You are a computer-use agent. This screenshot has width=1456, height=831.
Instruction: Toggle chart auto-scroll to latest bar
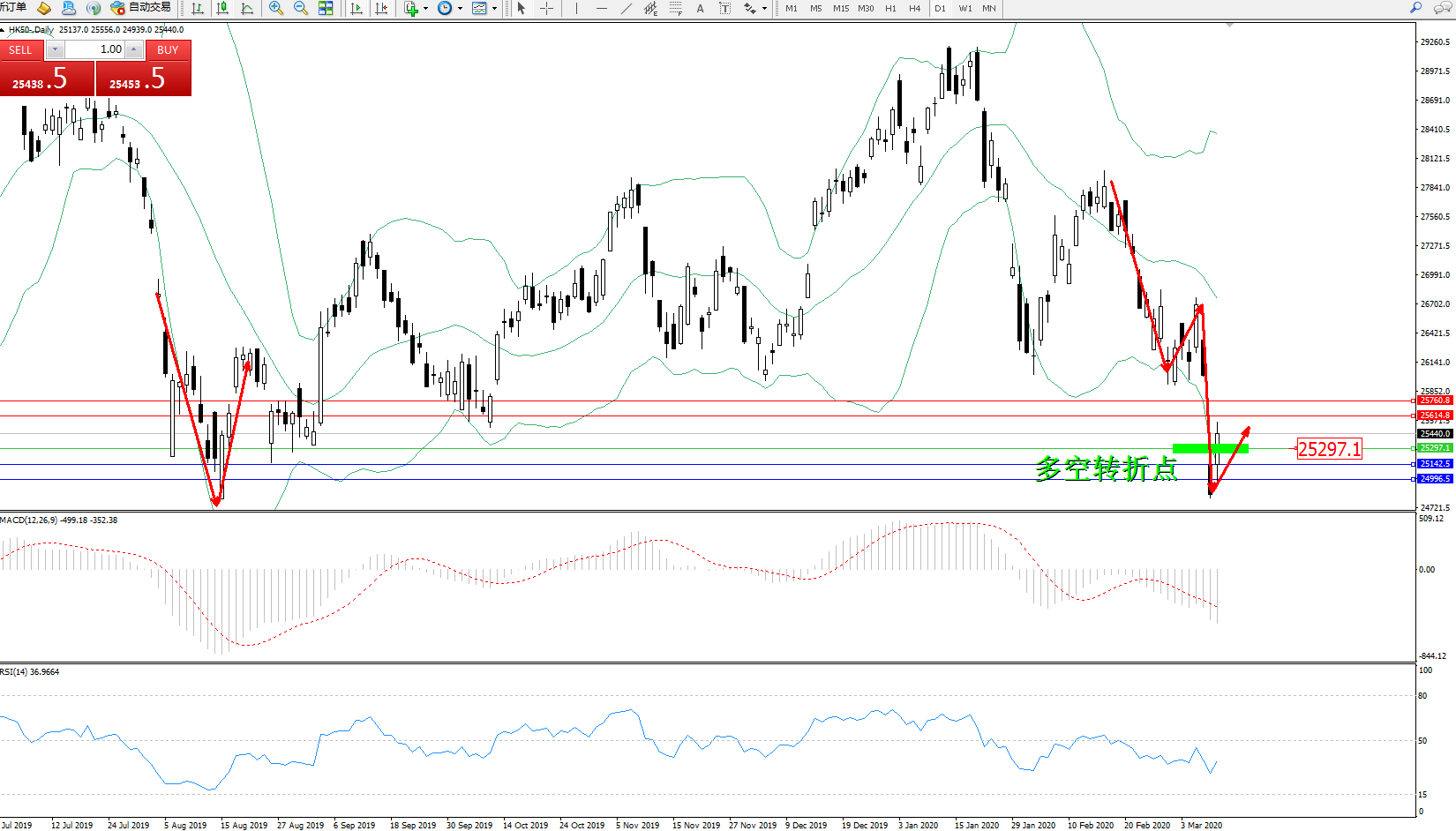[356, 9]
